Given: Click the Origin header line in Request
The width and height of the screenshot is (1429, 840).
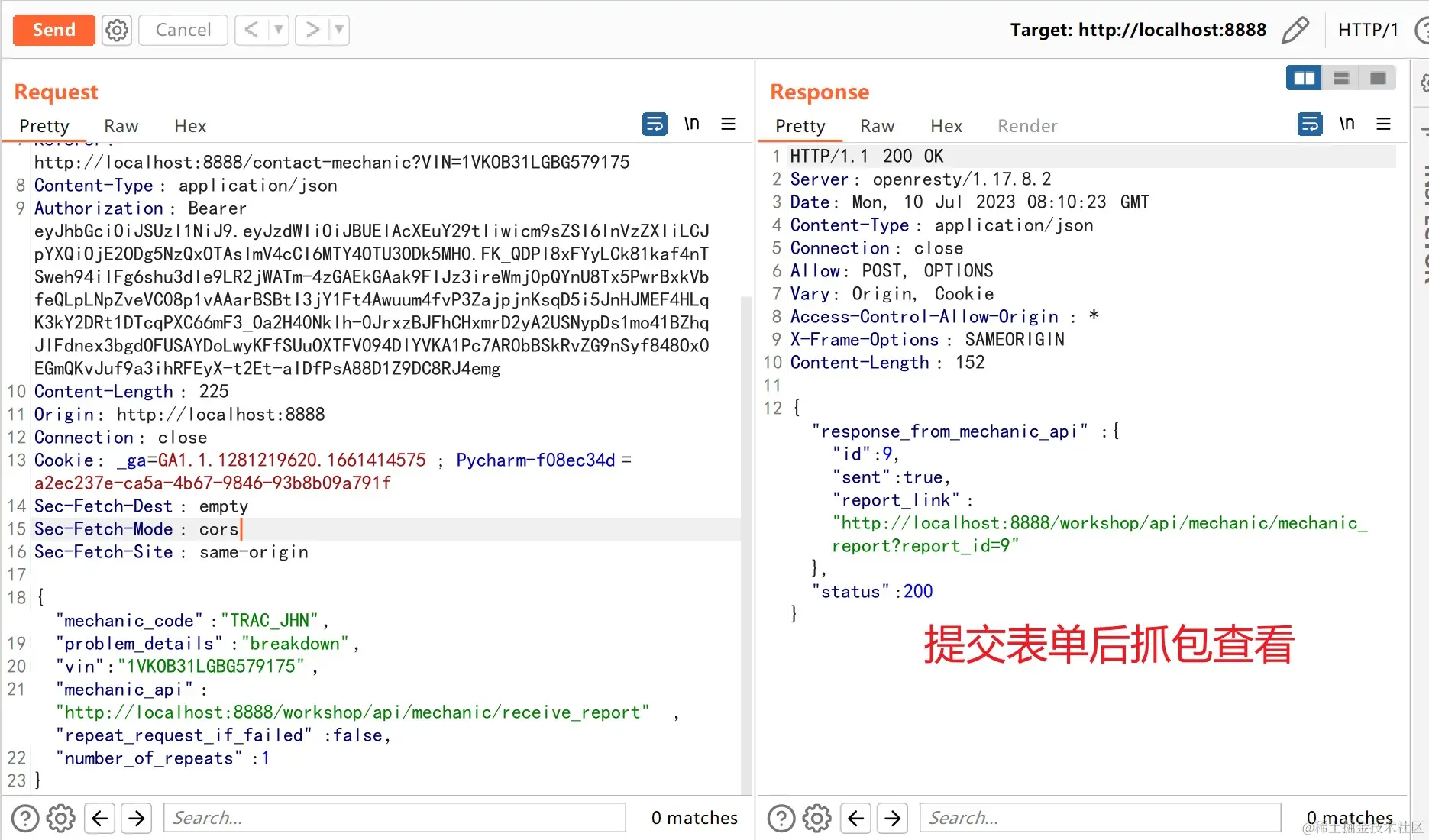Looking at the screenshot, I should [x=179, y=415].
